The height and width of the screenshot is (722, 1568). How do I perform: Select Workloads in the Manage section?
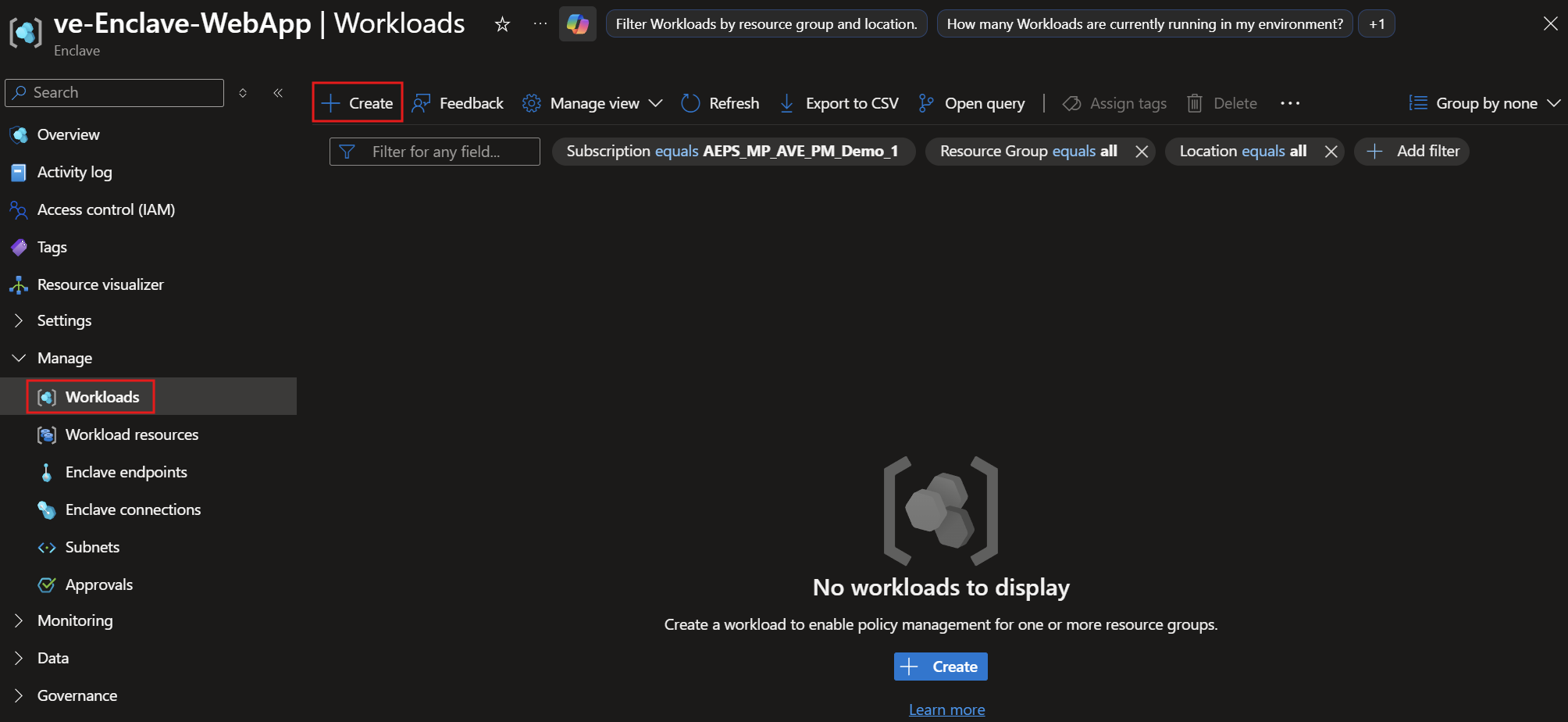pos(102,397)
